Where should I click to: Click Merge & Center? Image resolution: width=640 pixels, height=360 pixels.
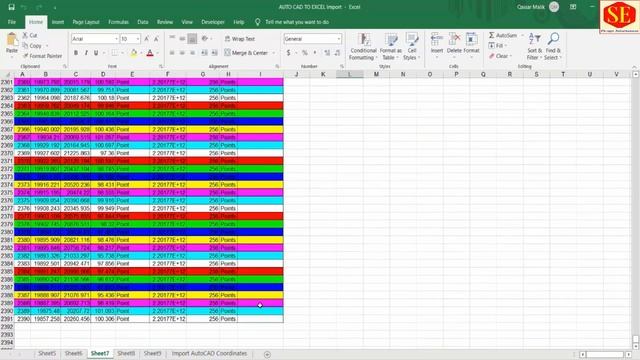point(246,53)
